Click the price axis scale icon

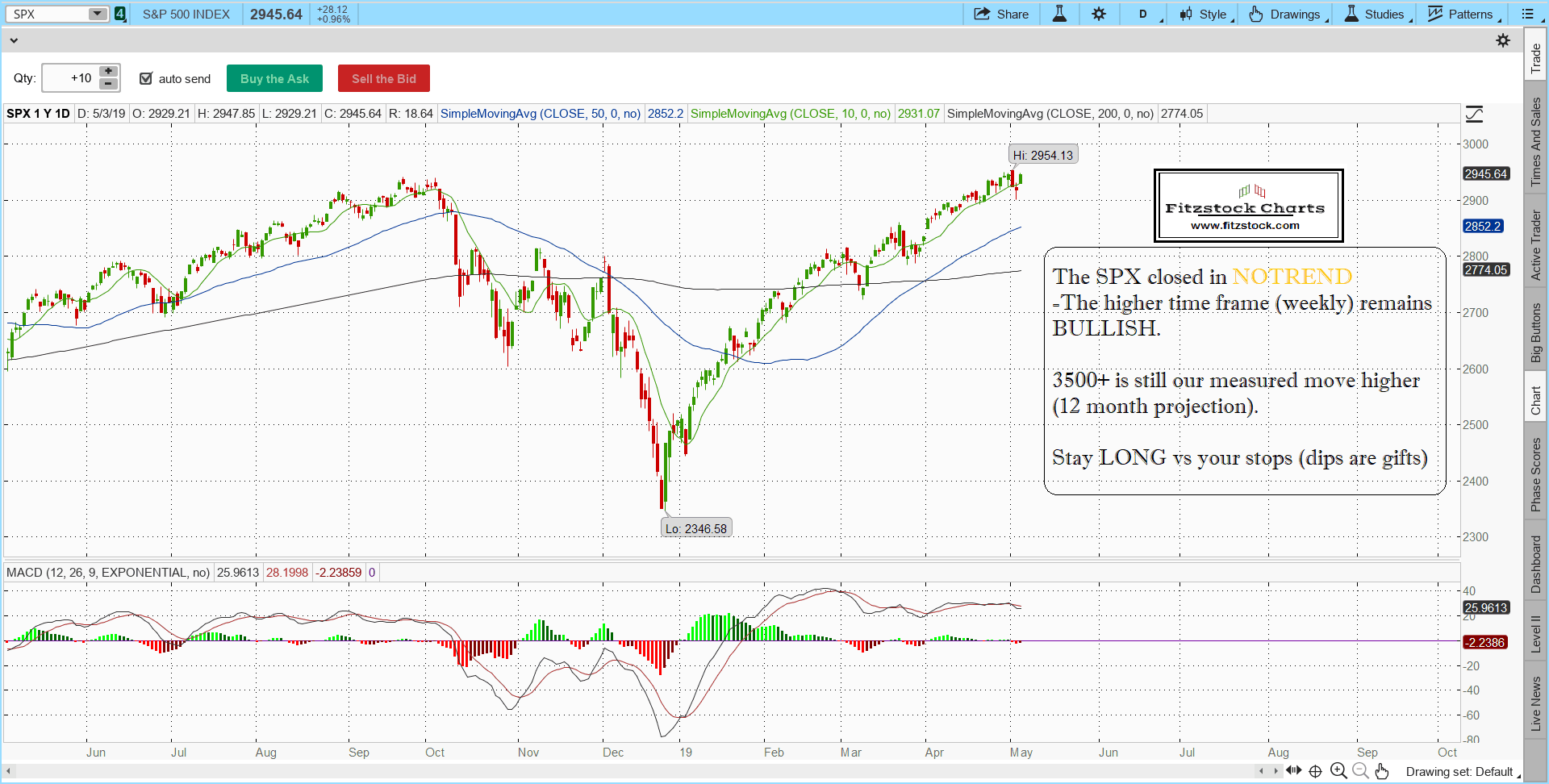[x=1474, y=115]
